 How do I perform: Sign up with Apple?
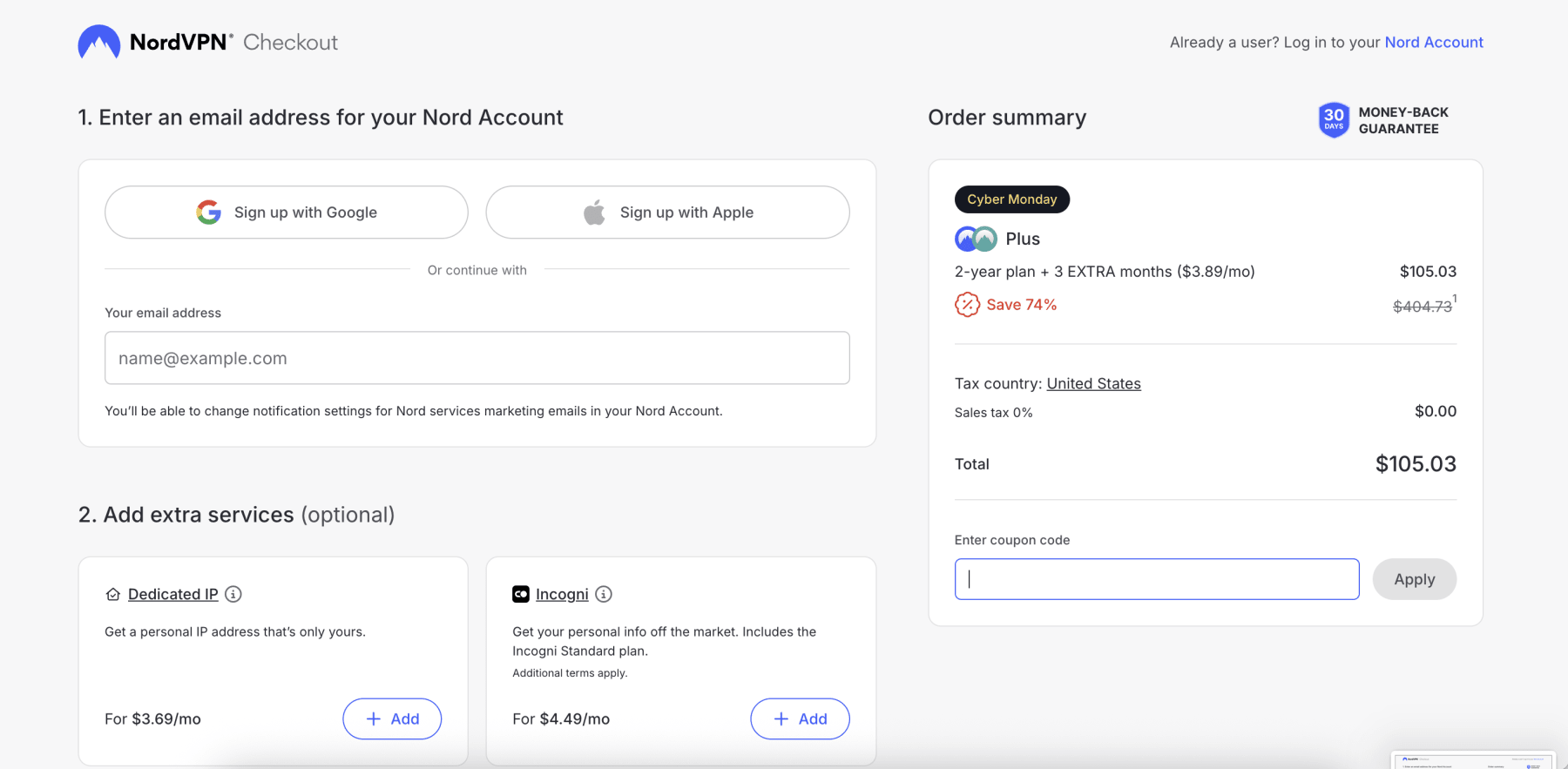[x=667, y=212]
